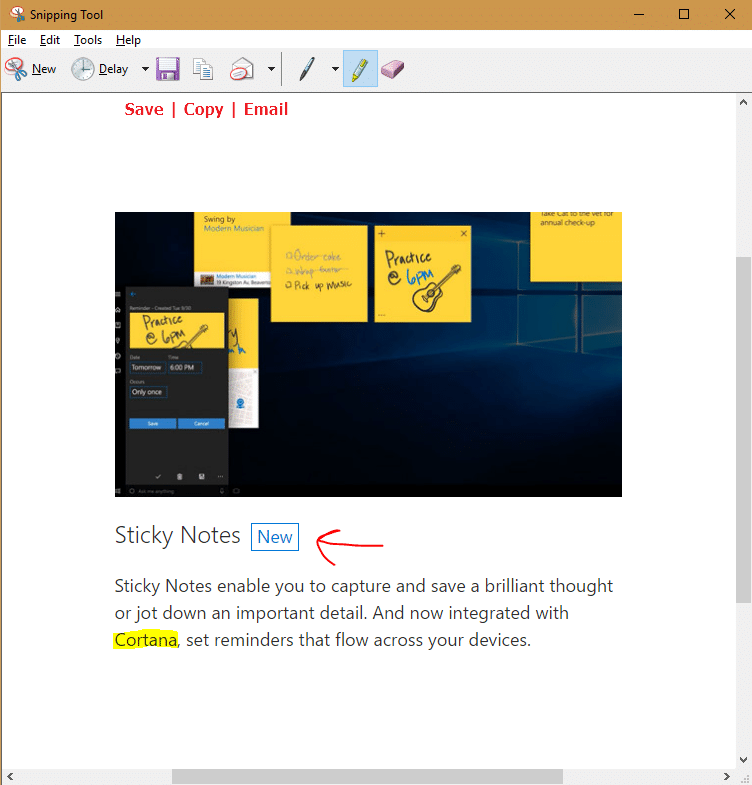This screenshot has height=785, width=752.
Task: Close the Snipping Tool window
Action: click(730, 14)
